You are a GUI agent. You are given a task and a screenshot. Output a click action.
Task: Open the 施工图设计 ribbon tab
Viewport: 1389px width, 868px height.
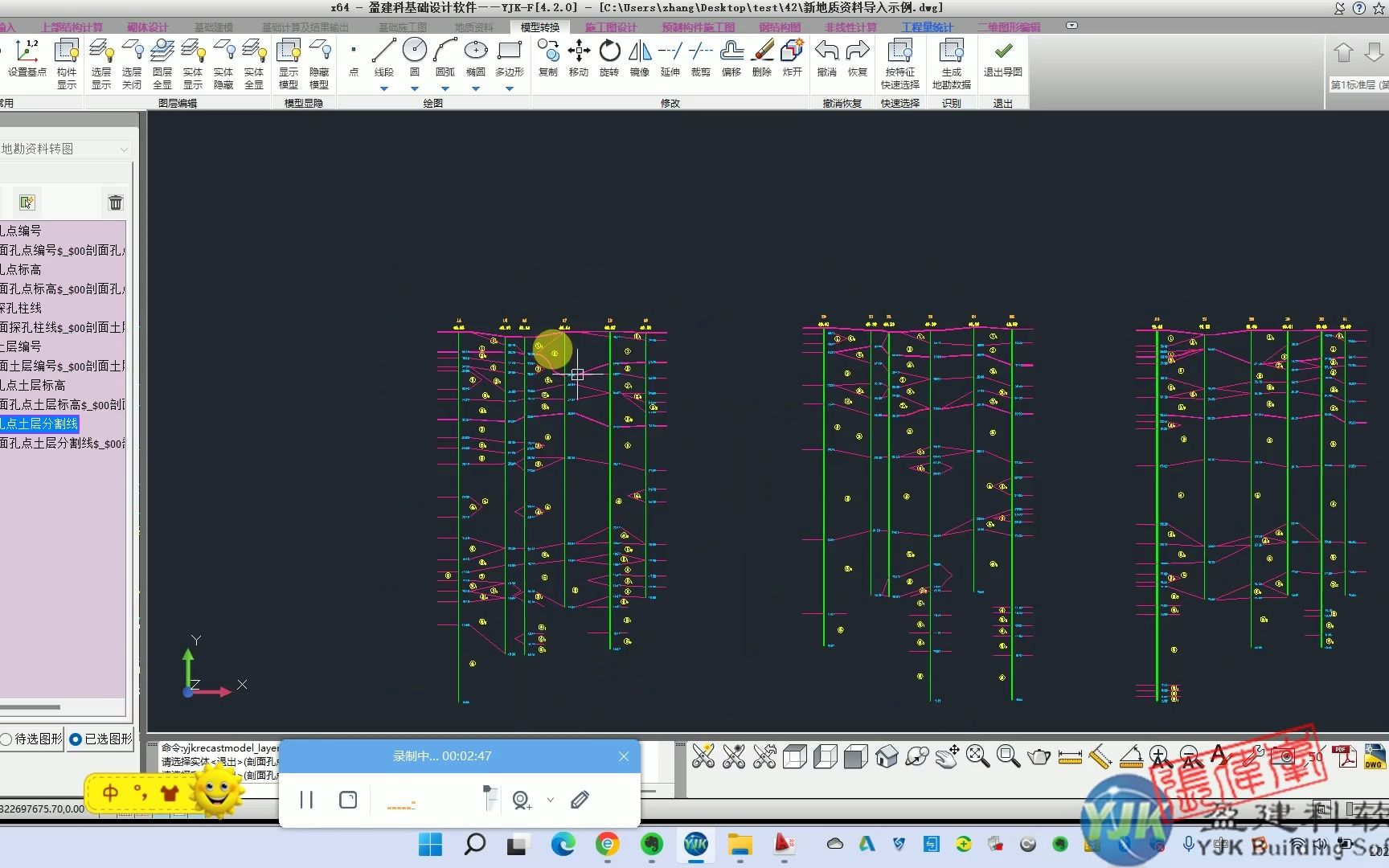[611, 27]
